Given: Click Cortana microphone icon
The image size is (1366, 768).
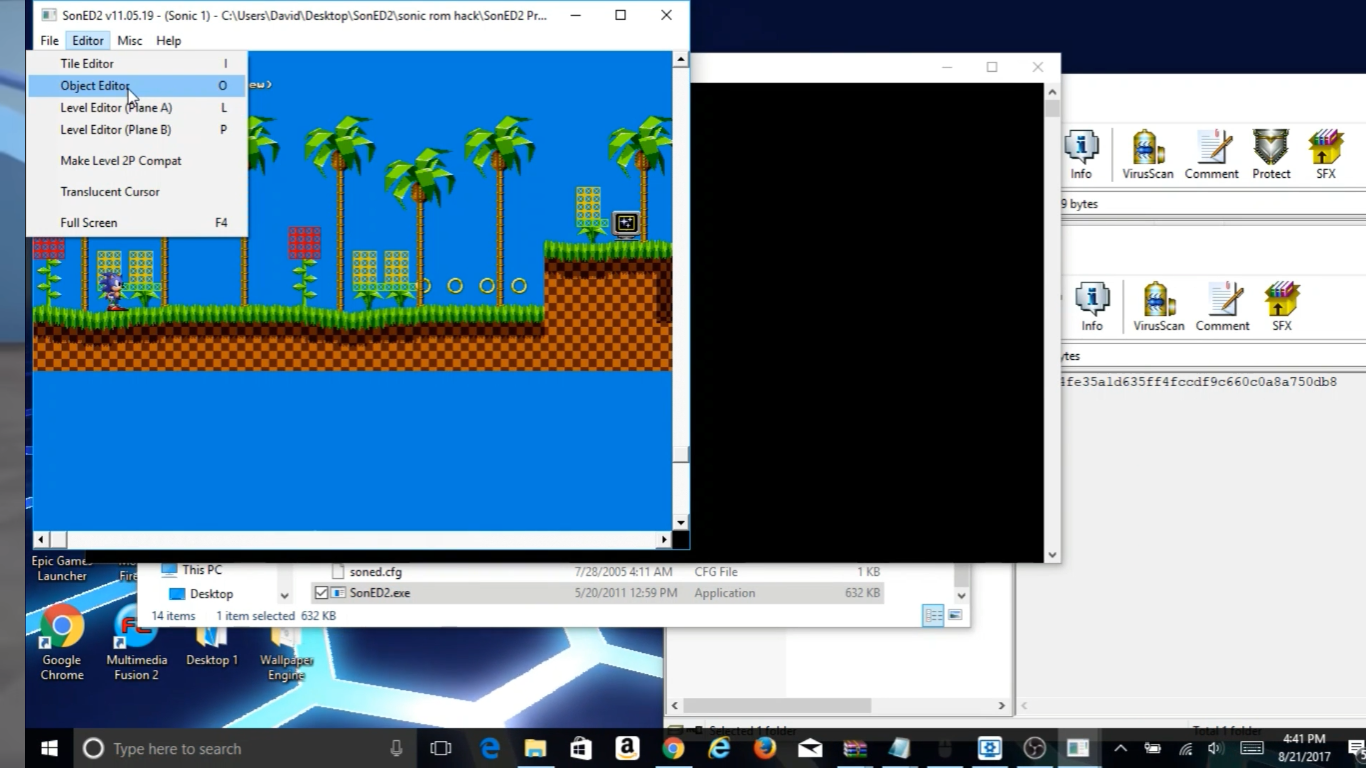Looking at the screenshot, I should pos(396,748).
